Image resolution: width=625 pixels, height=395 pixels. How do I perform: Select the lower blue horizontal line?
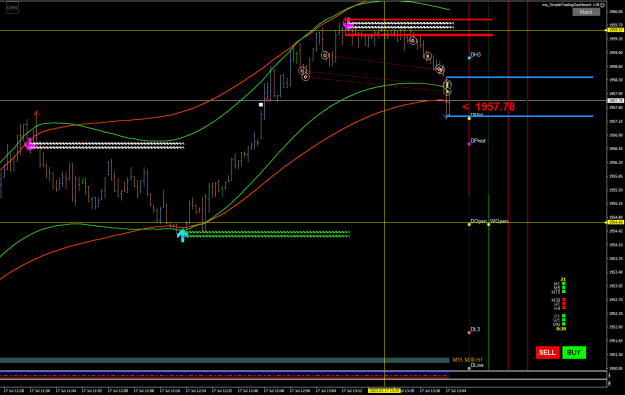pyautogui.click(x=519, y=116)
